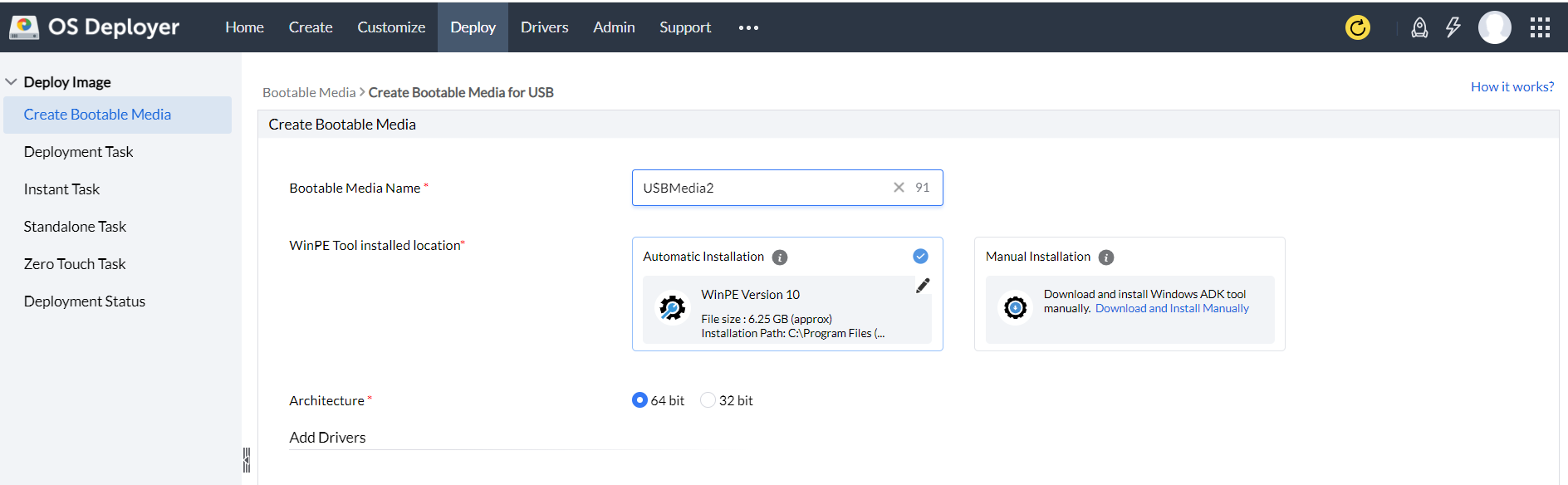Open the rocket quick launch icon

click(1419, 27)
